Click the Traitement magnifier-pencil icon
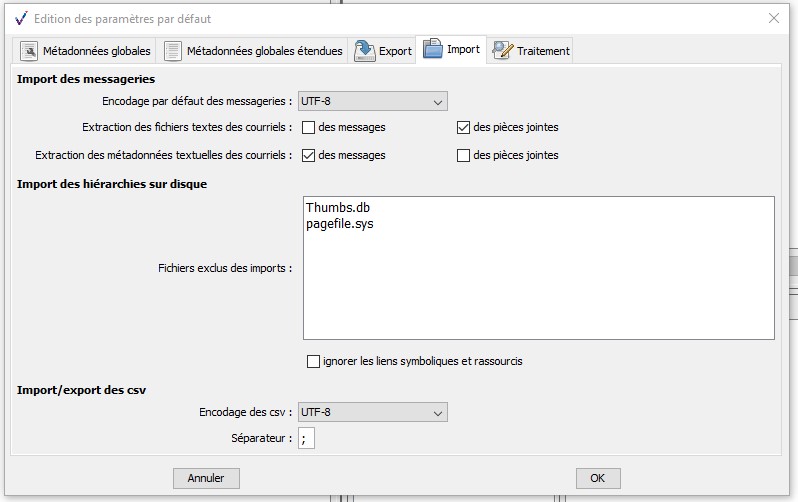The height and width of the screenshot is (502, 798). pos(503,50)
